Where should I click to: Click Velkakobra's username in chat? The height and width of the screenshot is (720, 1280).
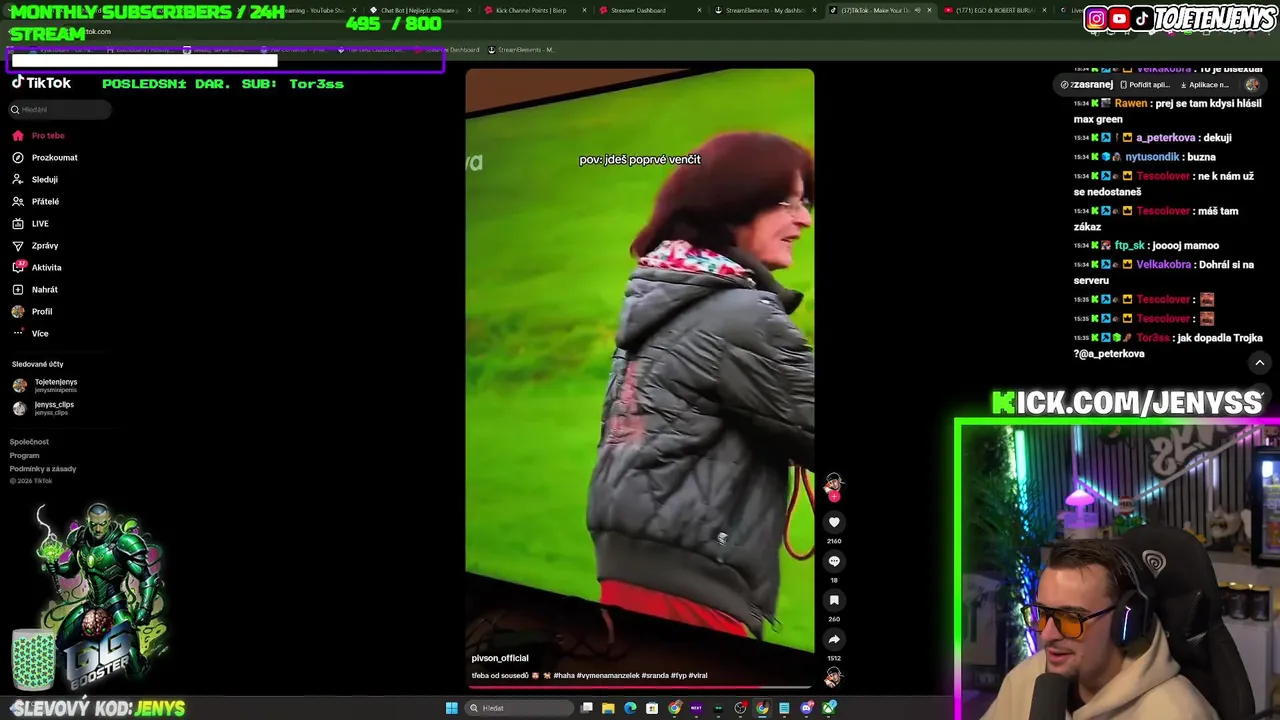coord(1163,265)
